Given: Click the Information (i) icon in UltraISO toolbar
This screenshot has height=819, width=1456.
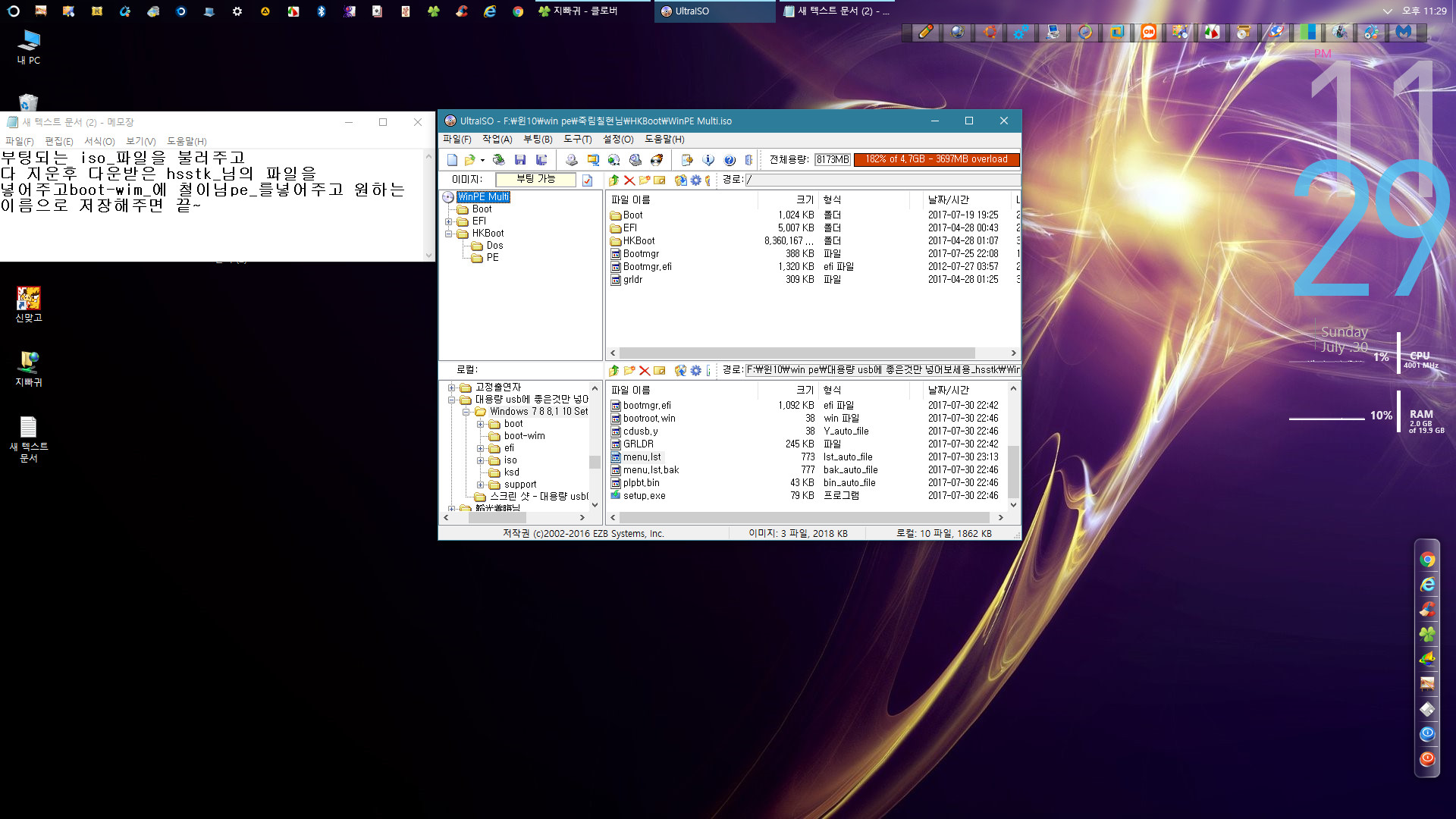Looking at the screenshot, I should (708, 160).
